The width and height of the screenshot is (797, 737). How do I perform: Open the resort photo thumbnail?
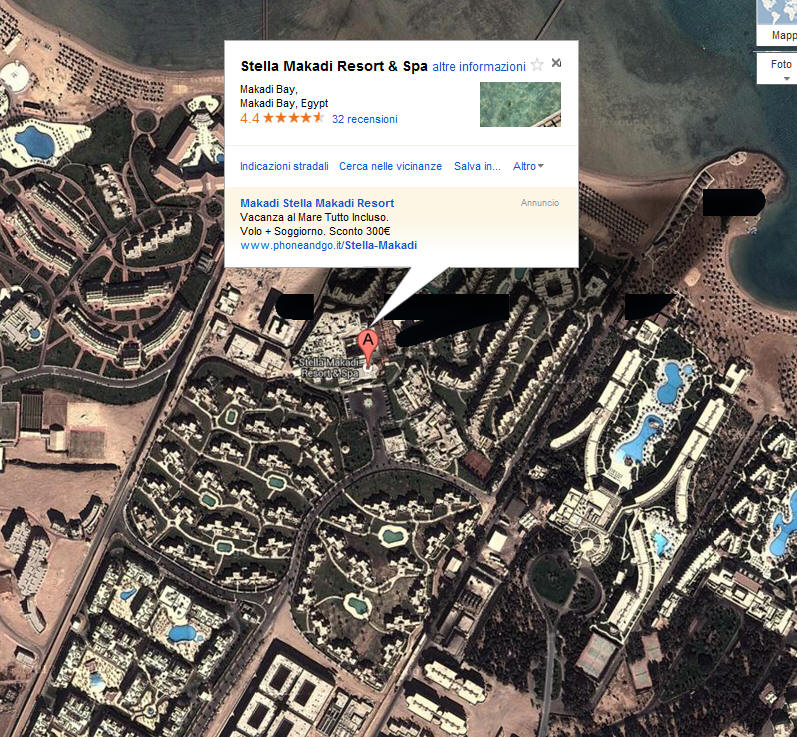pos(520,104)
